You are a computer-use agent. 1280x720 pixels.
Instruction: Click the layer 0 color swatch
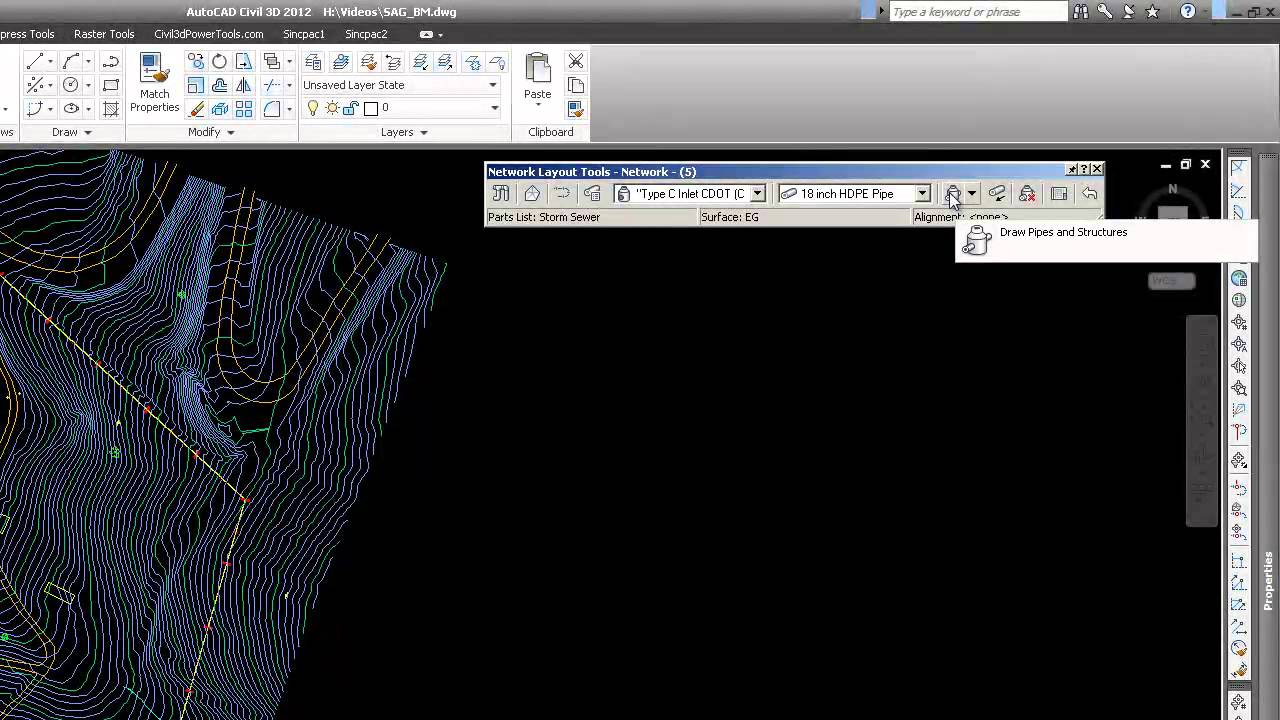tap(370, 108)
